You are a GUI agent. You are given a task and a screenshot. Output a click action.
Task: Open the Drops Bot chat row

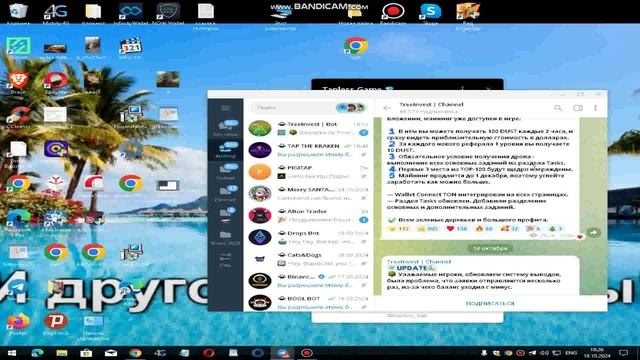(x=309, y=237)
